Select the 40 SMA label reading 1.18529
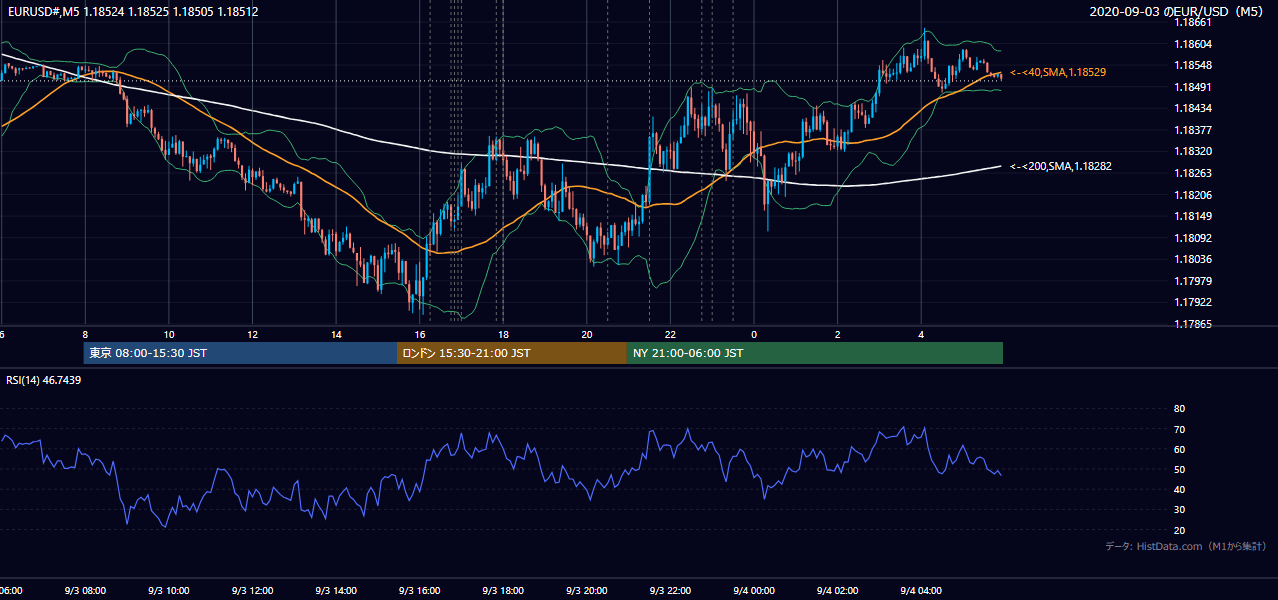The image size is (1278, 600). click(1058, 72)
